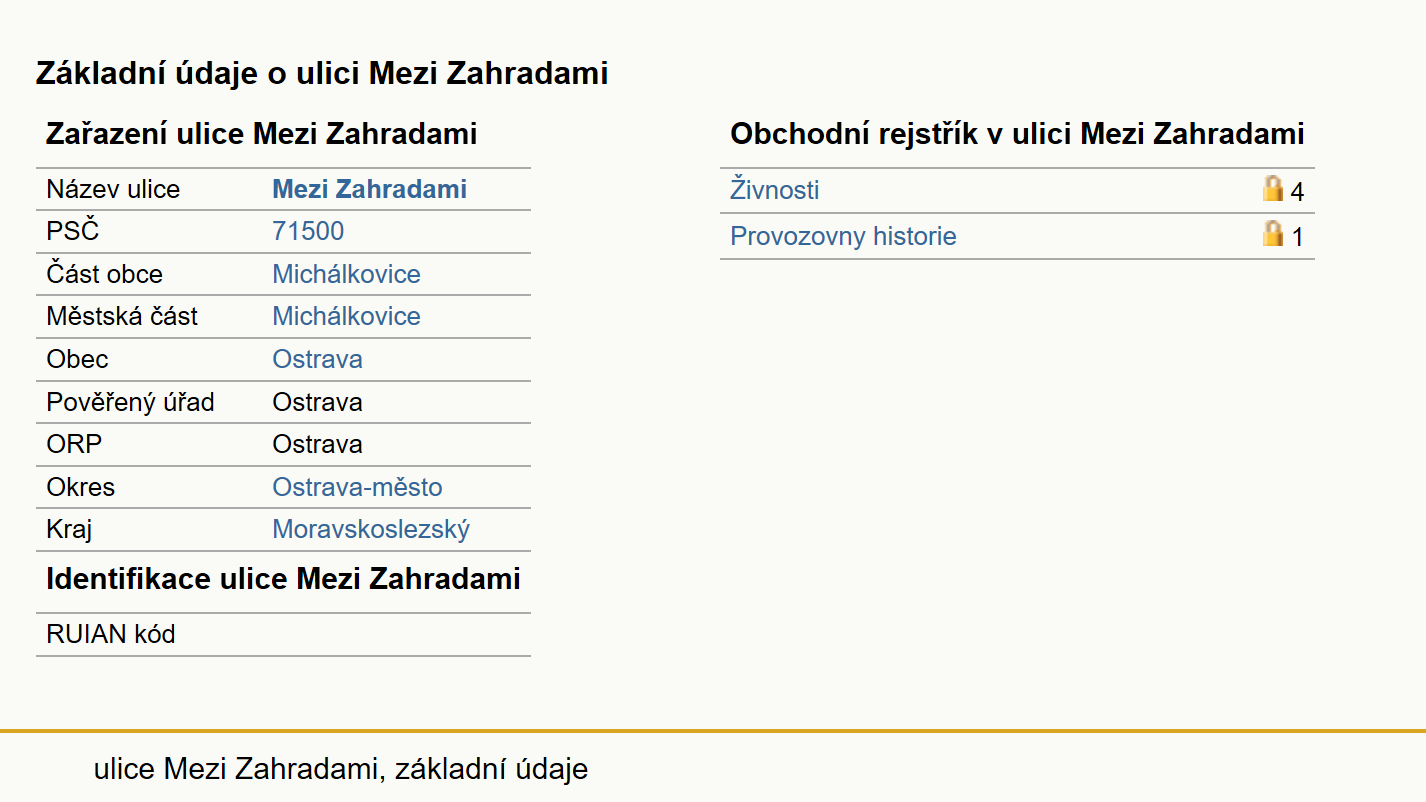The width and height of the screenshot is (1426, 802).
Task: Click the count 4 next to Živnosti
Action: [x=1297, y=192]
